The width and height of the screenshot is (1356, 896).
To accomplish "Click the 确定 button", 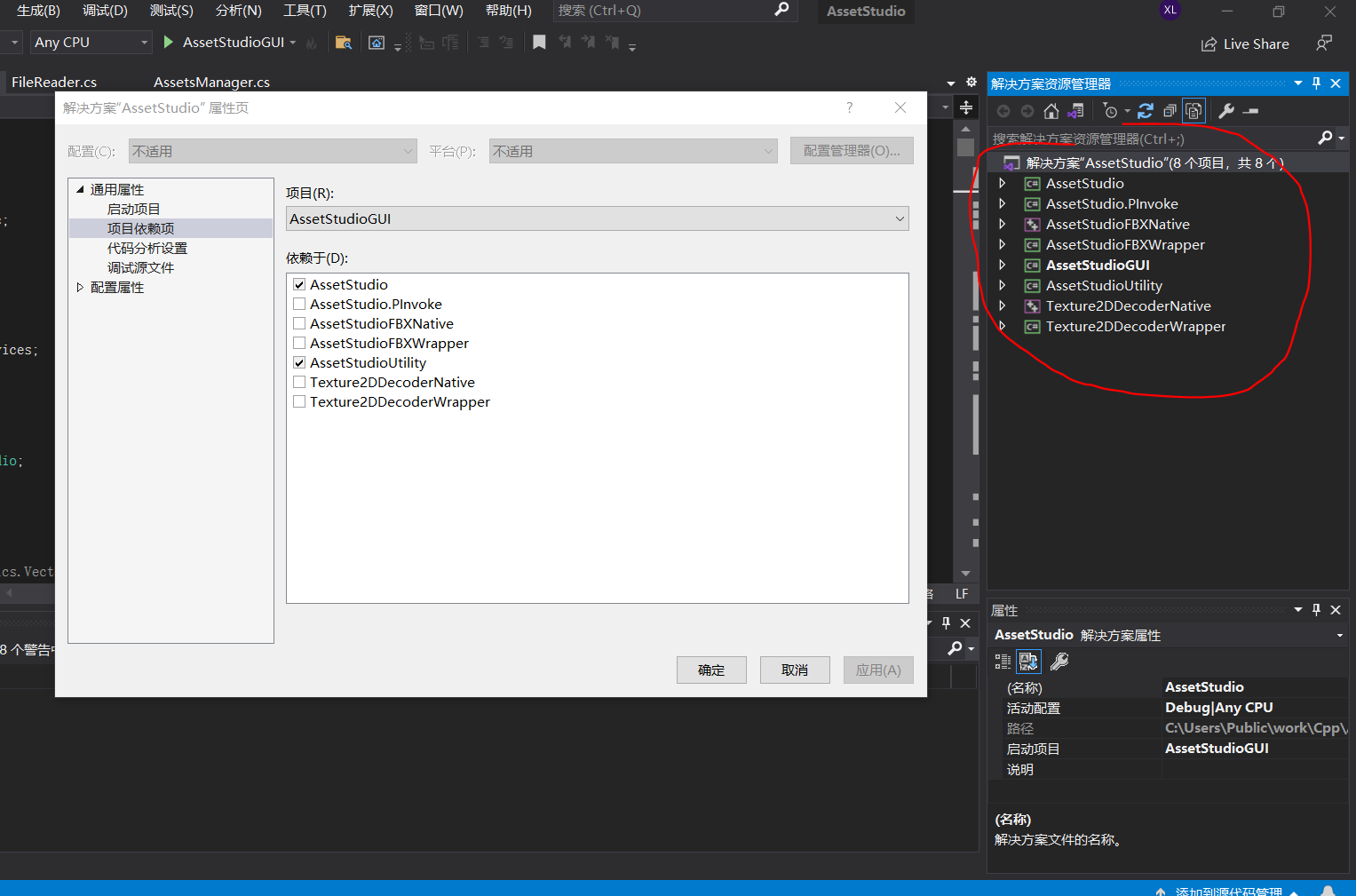I will point(710,670).
